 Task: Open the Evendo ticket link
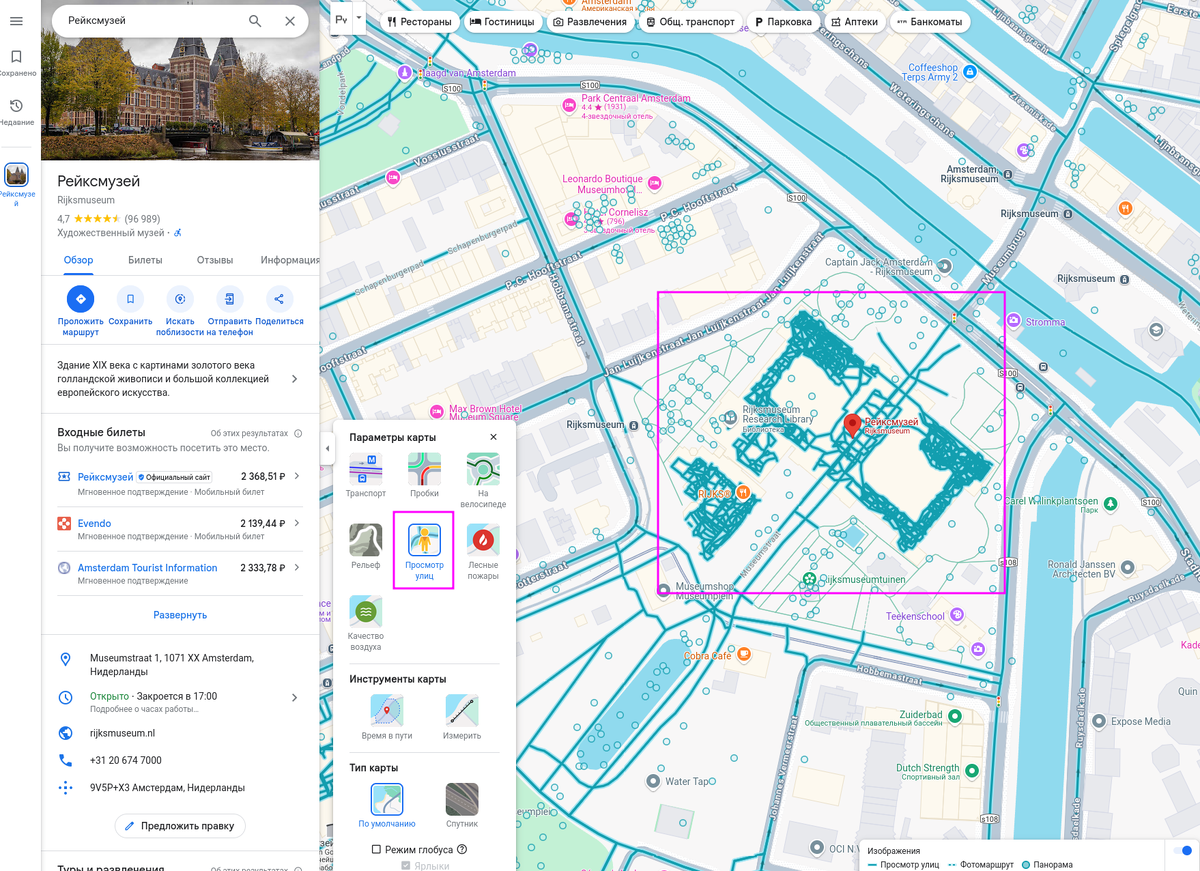point(94,523)
